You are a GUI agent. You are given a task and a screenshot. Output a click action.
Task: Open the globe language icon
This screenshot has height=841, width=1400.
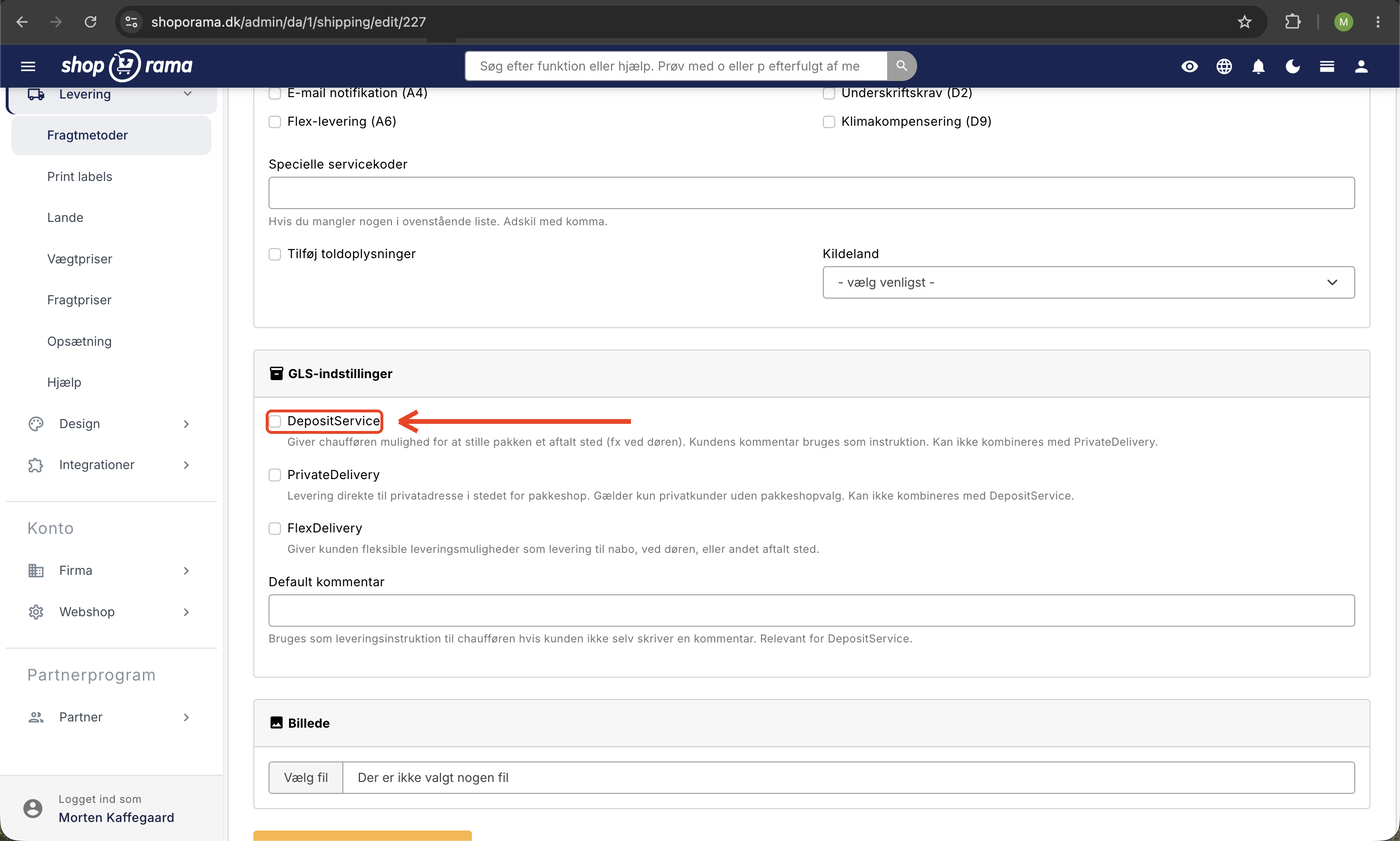point(1224,66)
